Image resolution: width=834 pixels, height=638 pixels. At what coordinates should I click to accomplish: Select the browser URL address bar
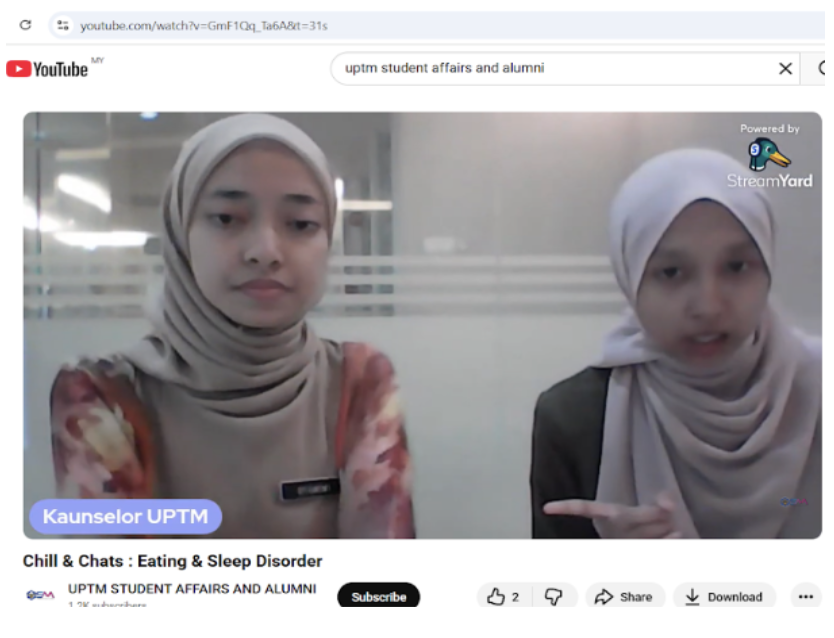(400, 25)
